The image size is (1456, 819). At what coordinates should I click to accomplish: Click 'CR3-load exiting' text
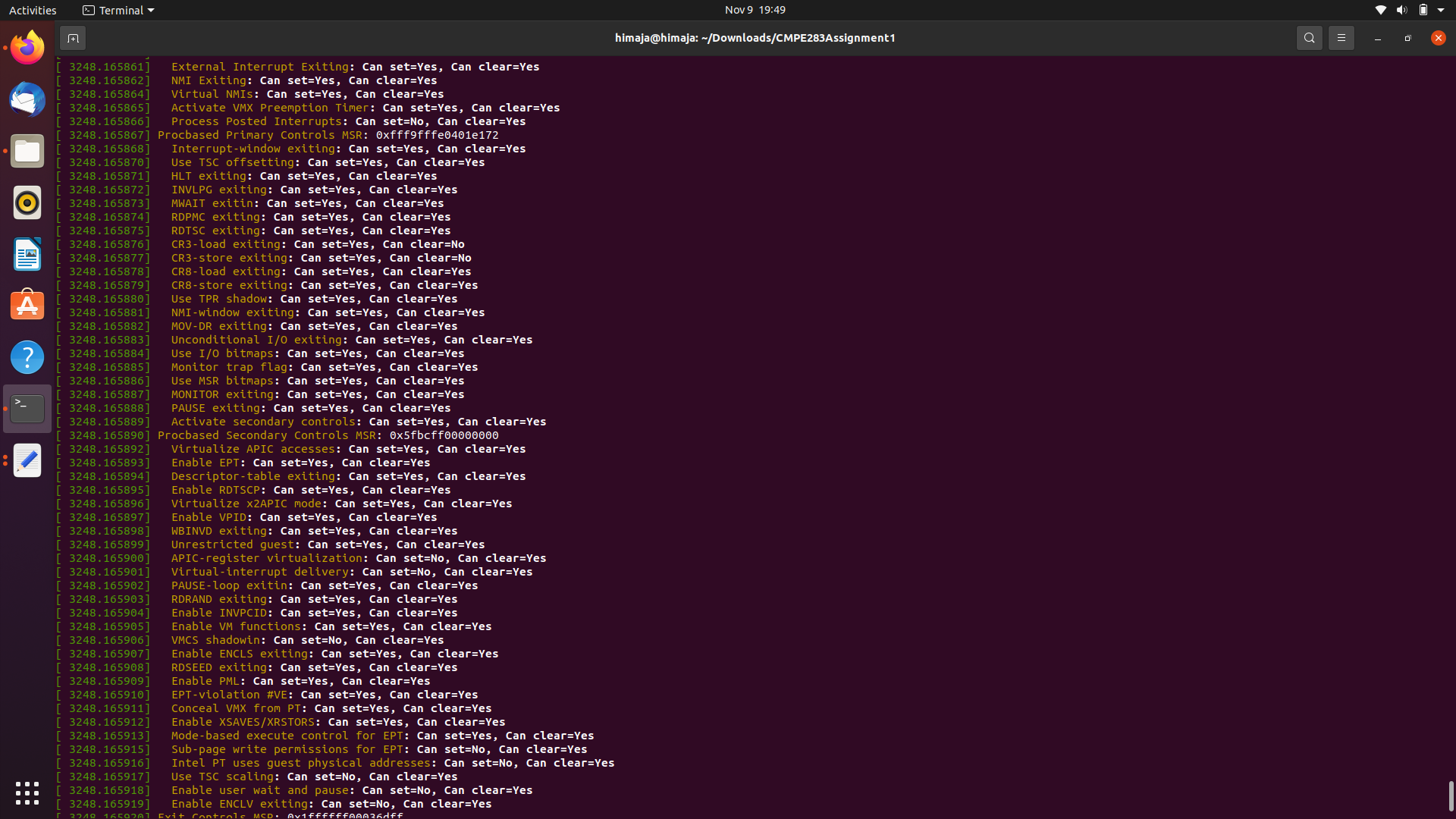(225, 244)
